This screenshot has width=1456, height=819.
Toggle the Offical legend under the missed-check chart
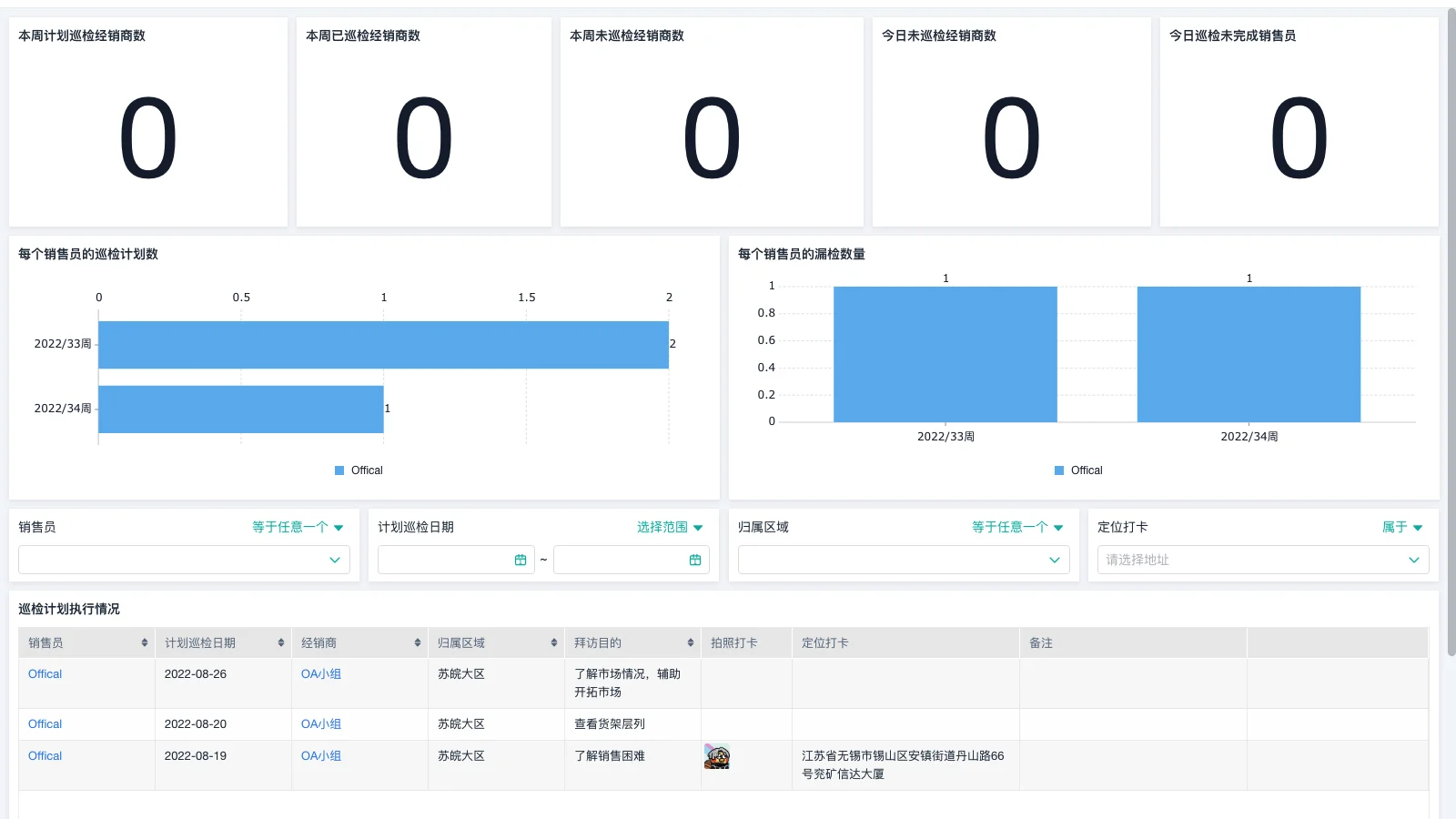pos(1078,470)
